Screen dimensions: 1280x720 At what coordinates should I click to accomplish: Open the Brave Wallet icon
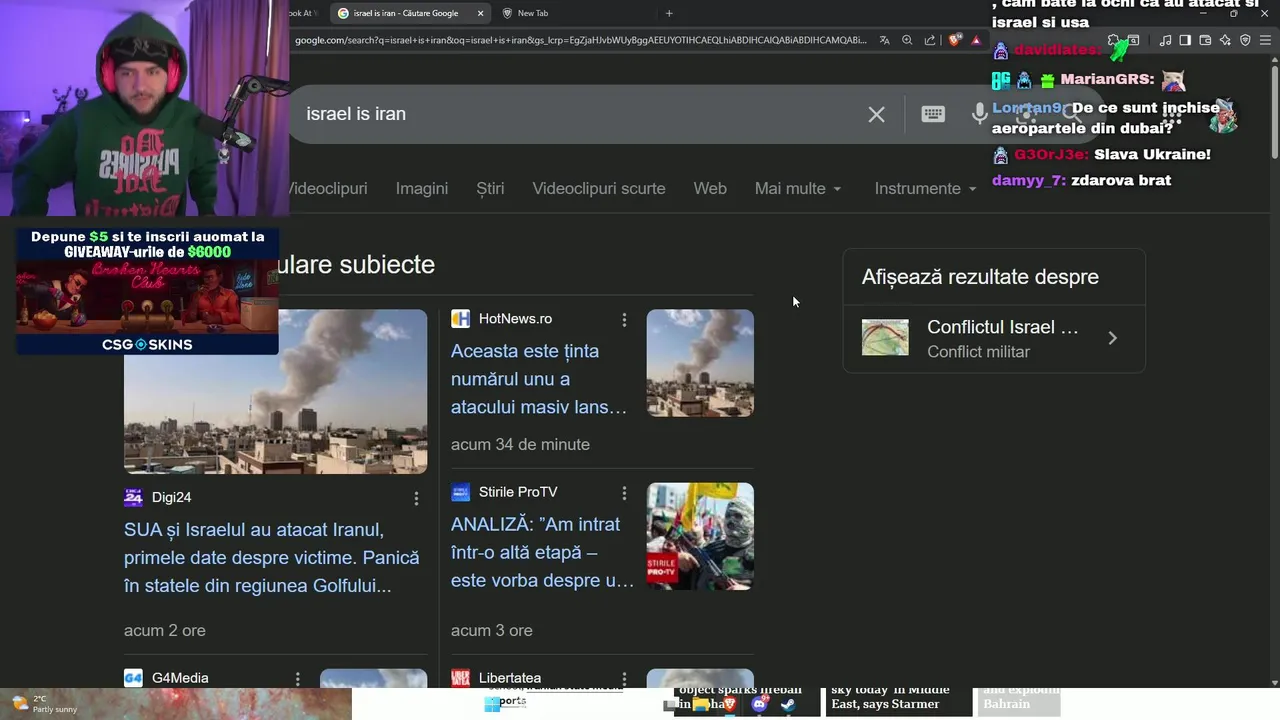pos(1205,40)
